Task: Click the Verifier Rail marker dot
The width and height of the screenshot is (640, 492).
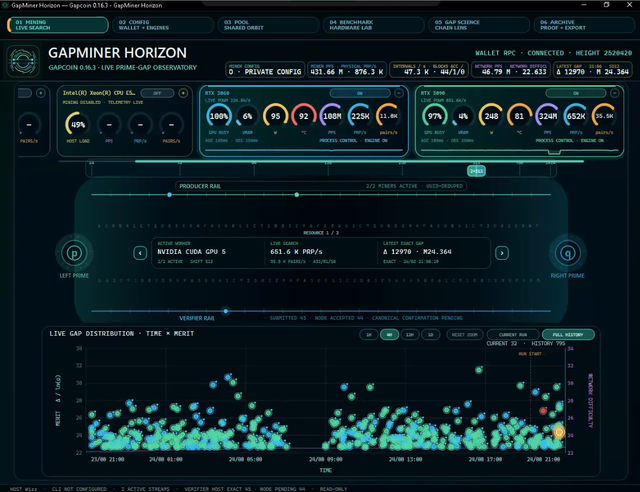Action: point(225,311)
